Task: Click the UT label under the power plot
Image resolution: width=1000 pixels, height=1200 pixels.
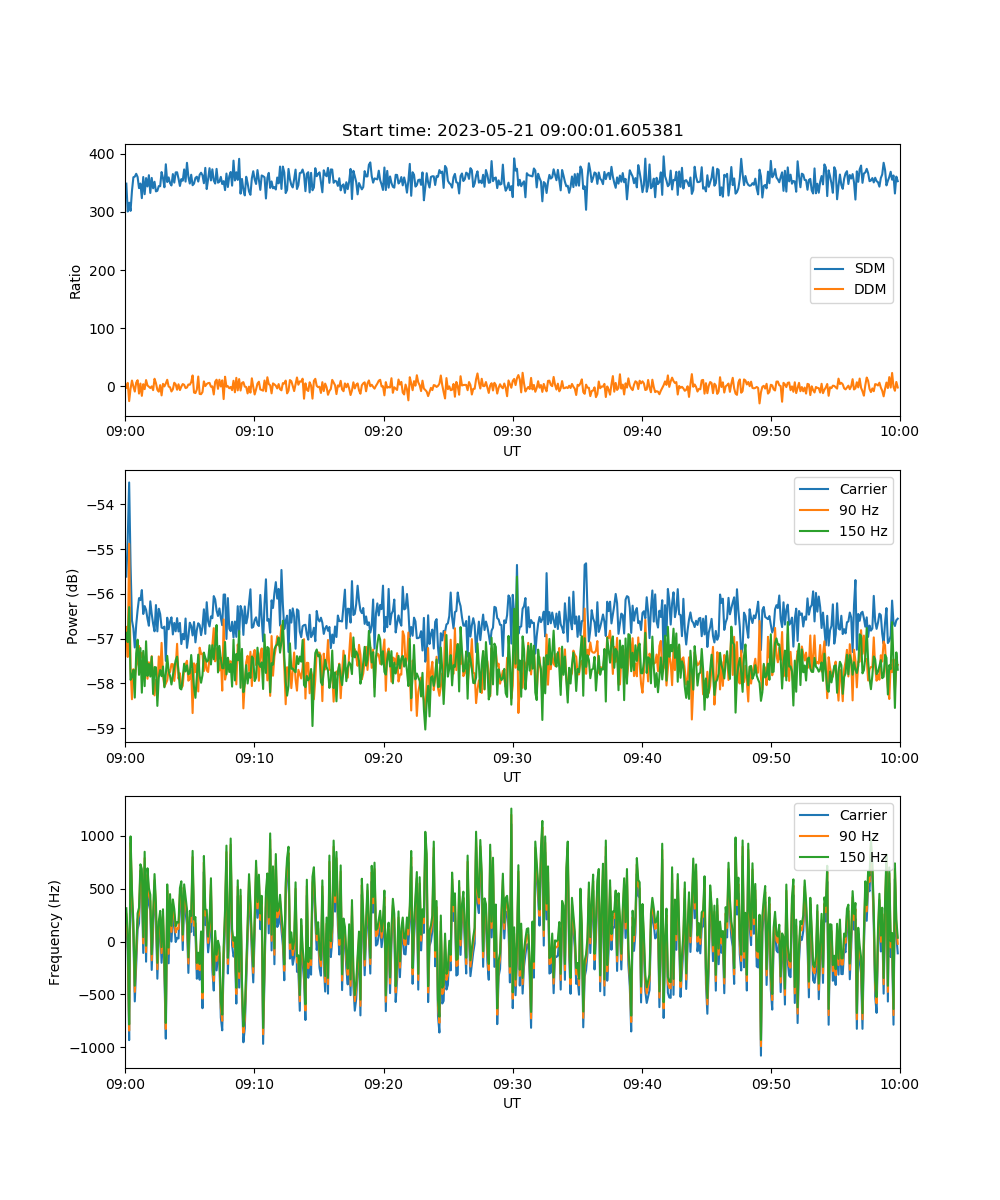Action: pos(512,777)
